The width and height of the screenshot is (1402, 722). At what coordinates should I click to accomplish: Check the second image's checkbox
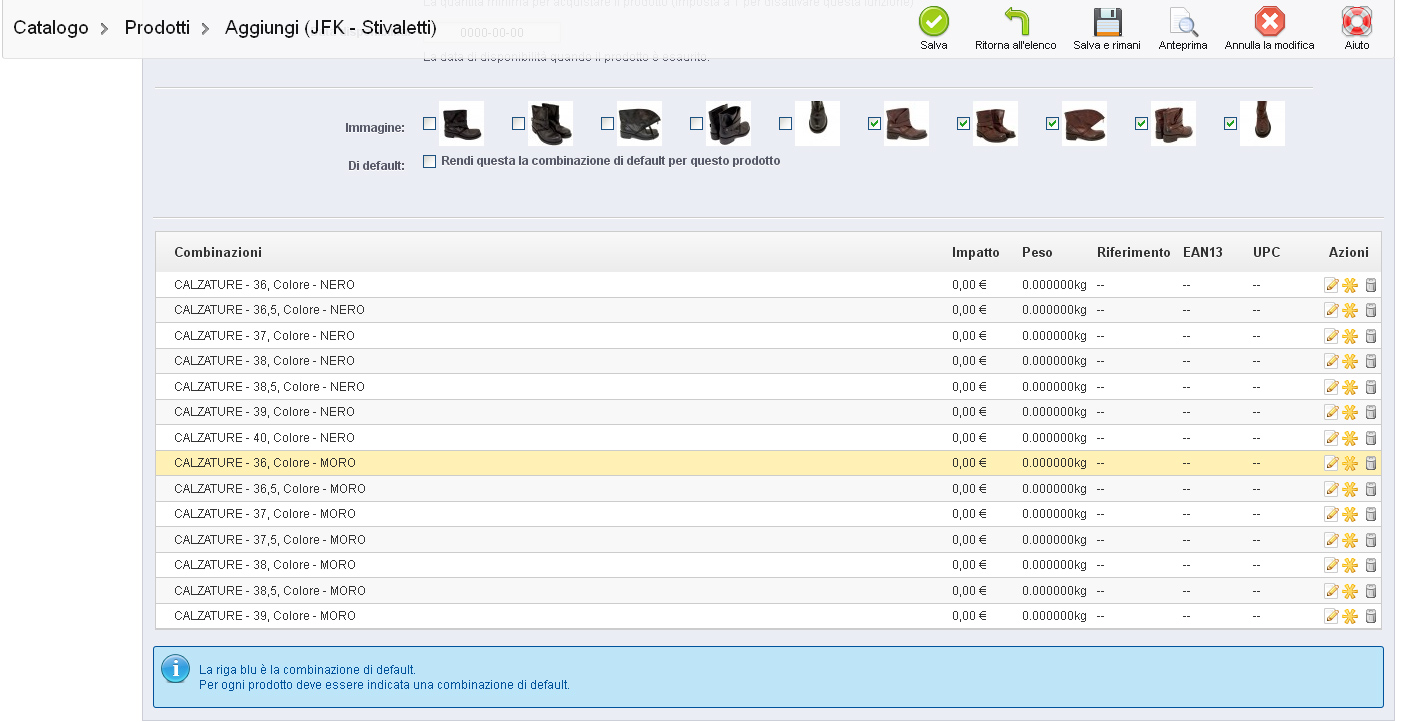(x=518, y=124)
